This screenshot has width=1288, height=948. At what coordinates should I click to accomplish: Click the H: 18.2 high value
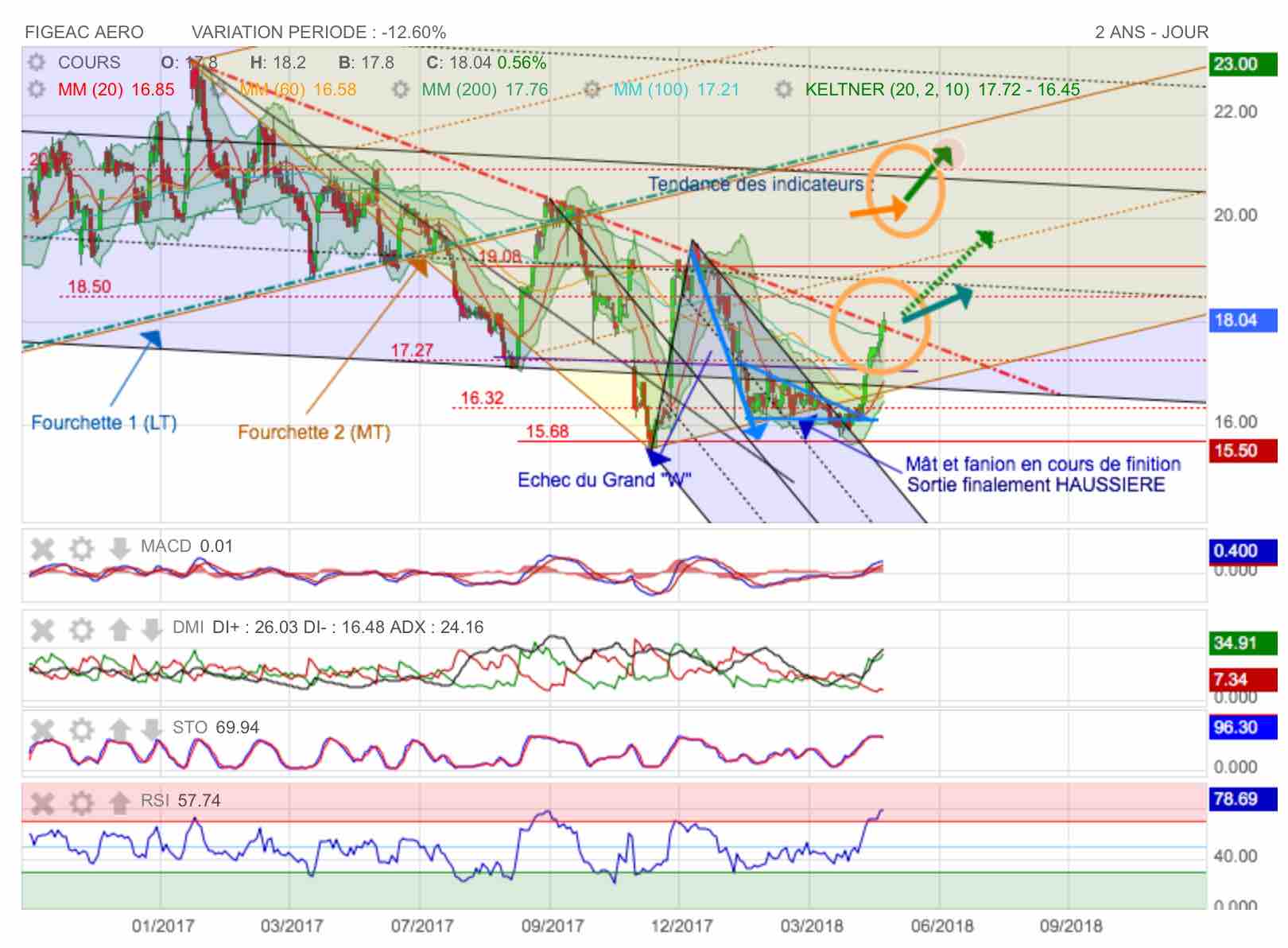pos(277,63)
